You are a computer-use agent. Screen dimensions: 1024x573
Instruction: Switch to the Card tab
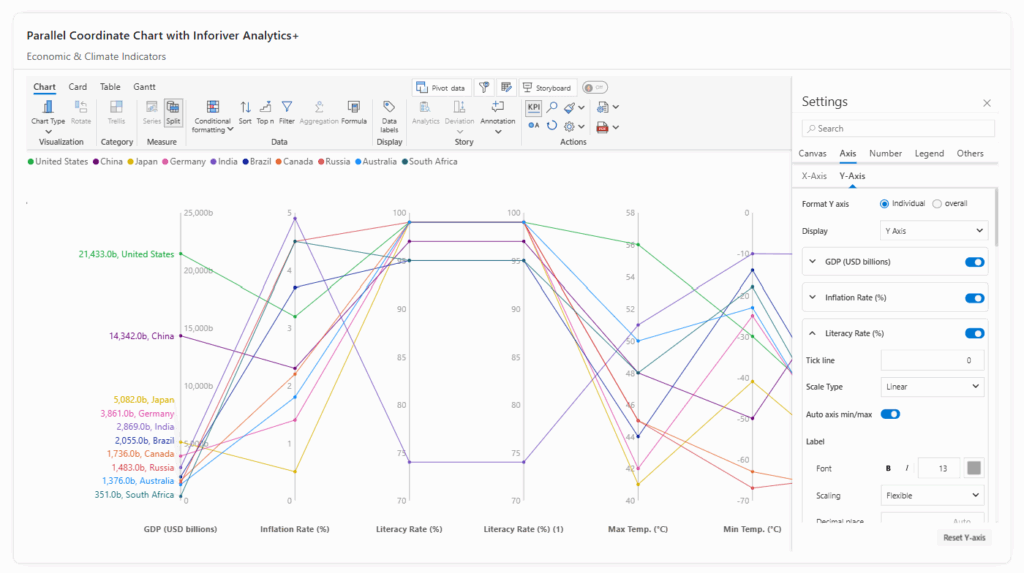coord(77,87)
